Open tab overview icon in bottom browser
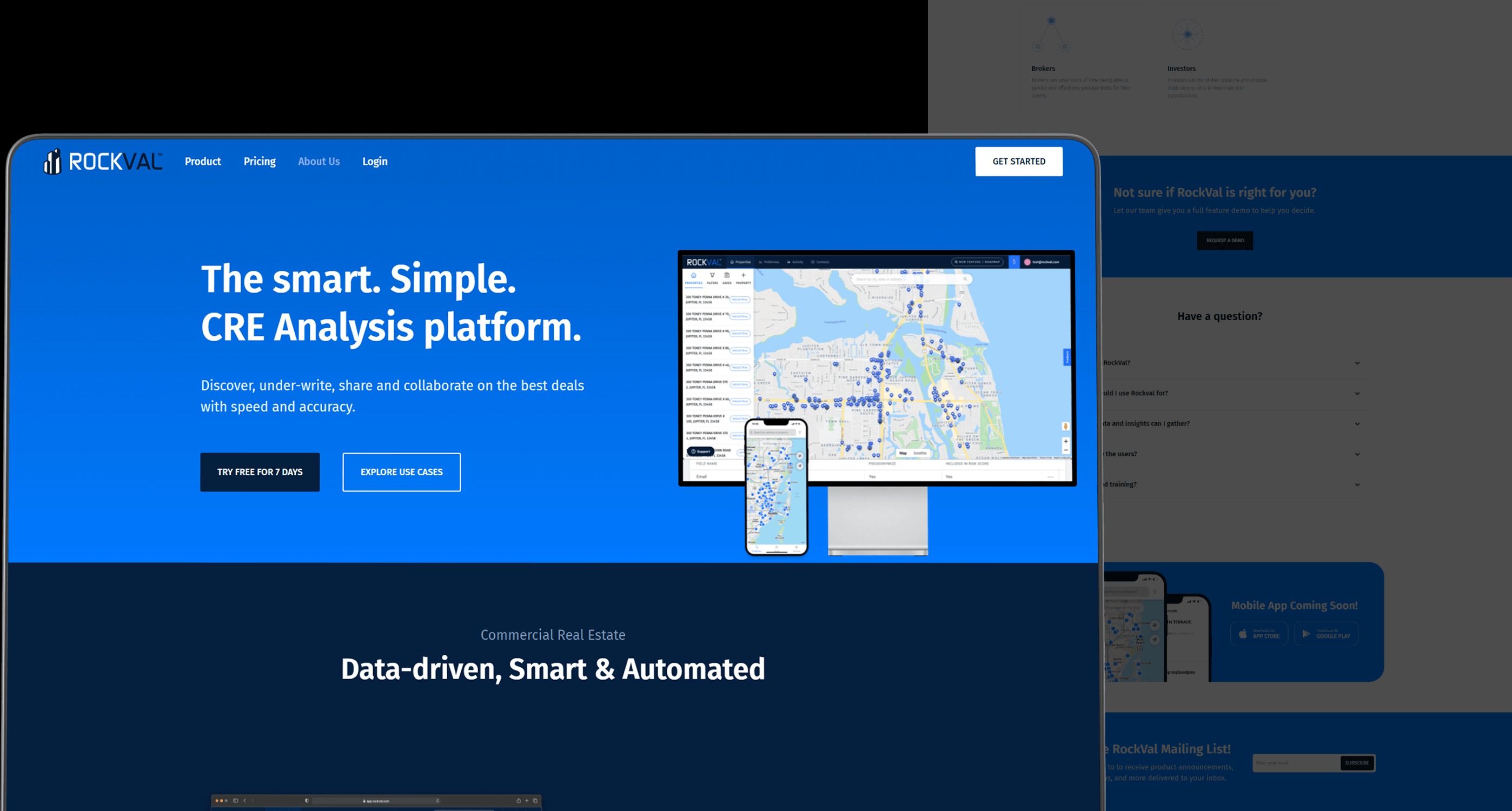 click(535, 801)
